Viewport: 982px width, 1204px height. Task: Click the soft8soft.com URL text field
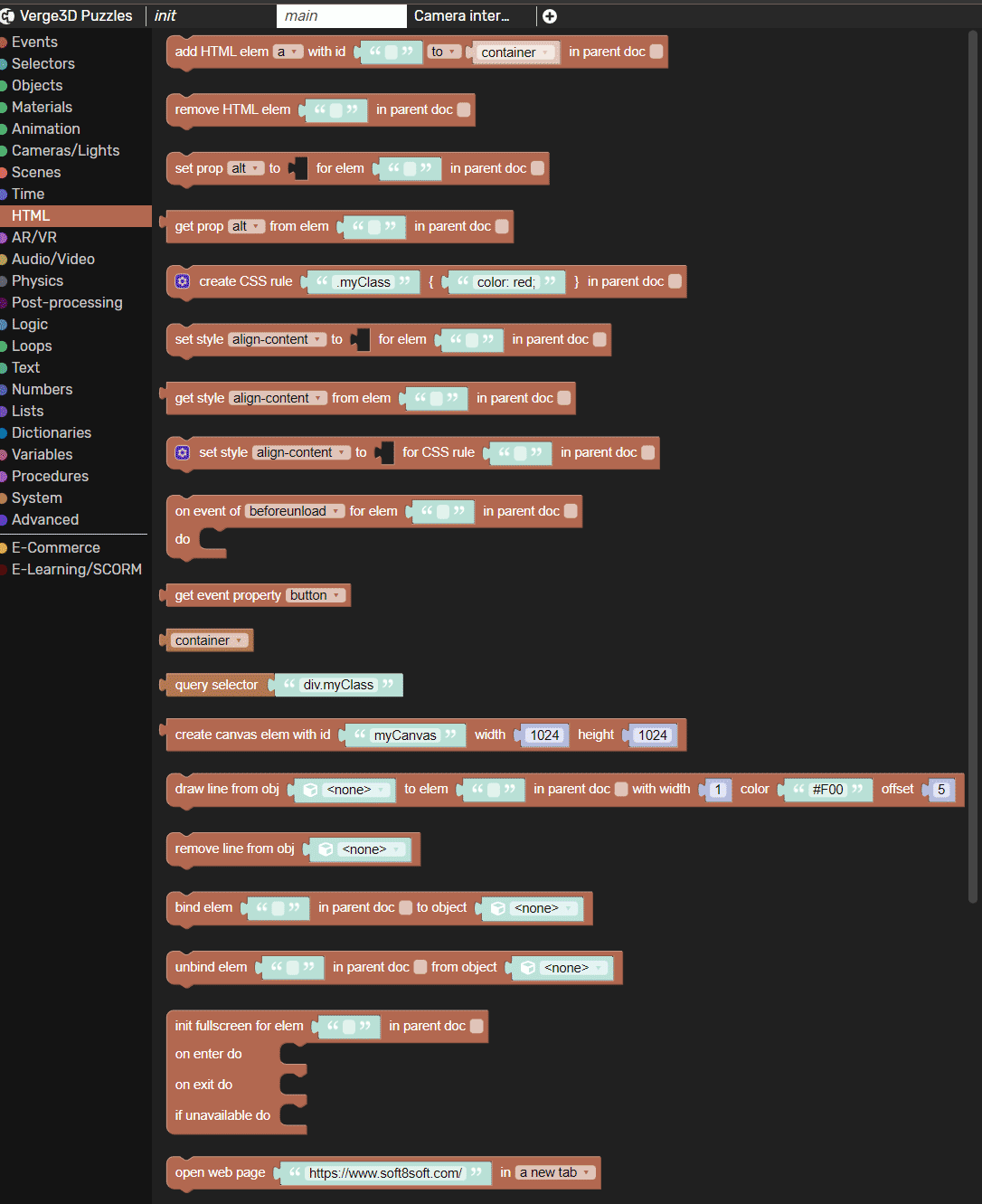point(385,1173)
